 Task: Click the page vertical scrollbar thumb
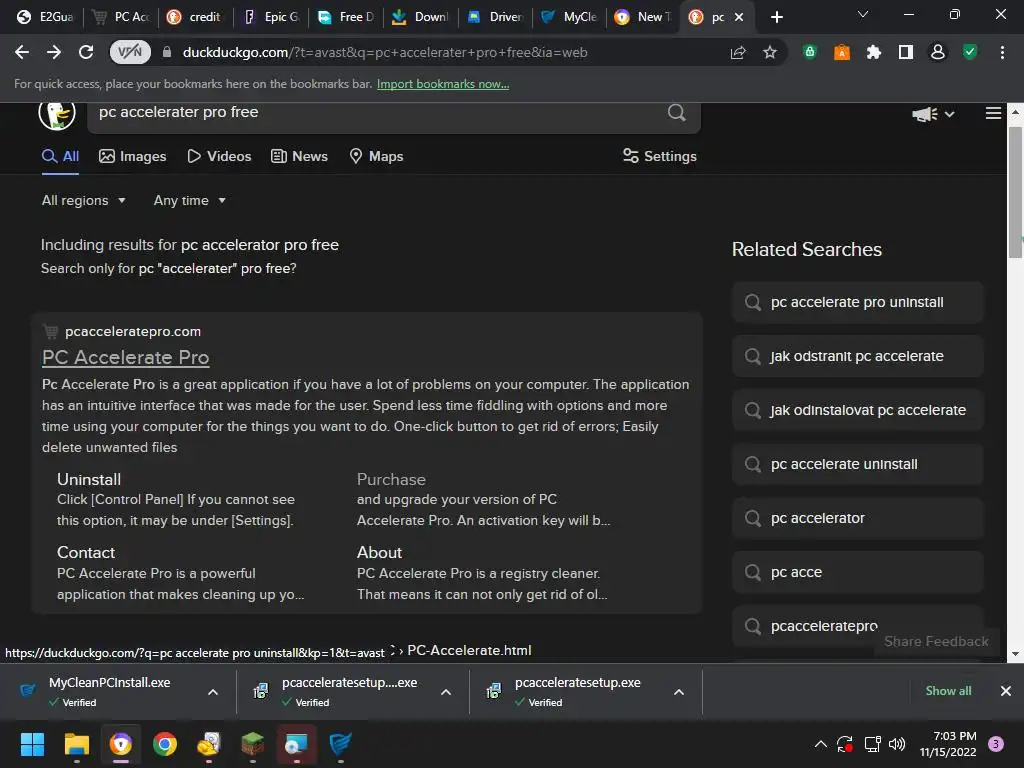click(1015, 193)
